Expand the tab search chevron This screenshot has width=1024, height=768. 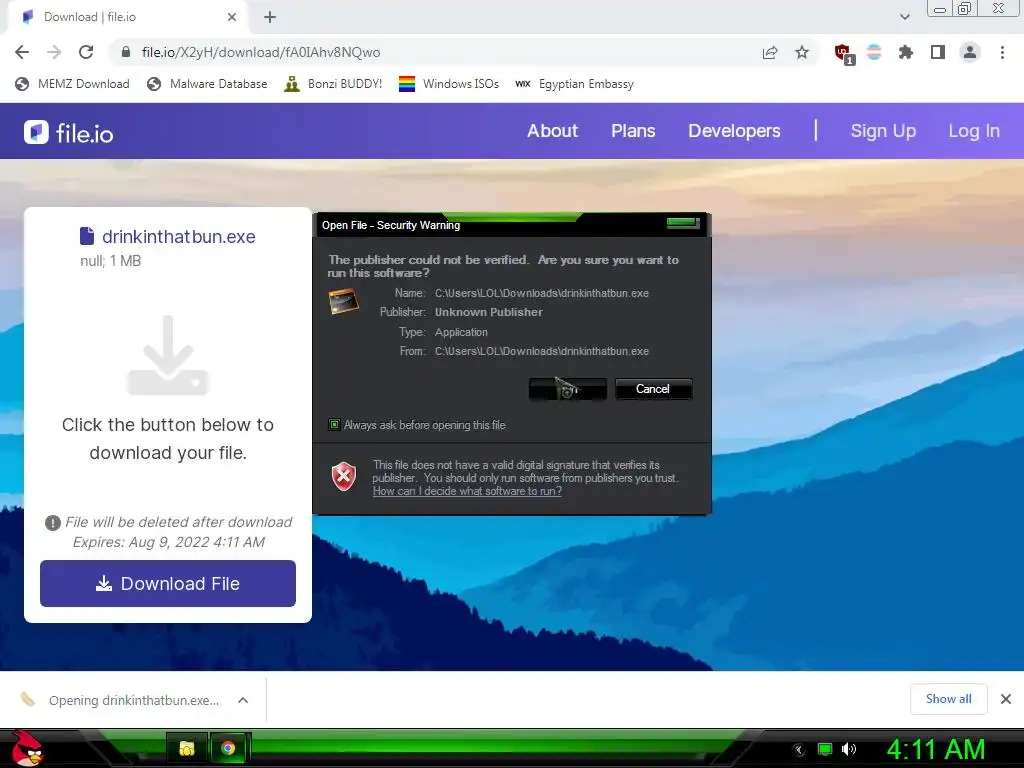pyautogui.click(x=904, y=17)
